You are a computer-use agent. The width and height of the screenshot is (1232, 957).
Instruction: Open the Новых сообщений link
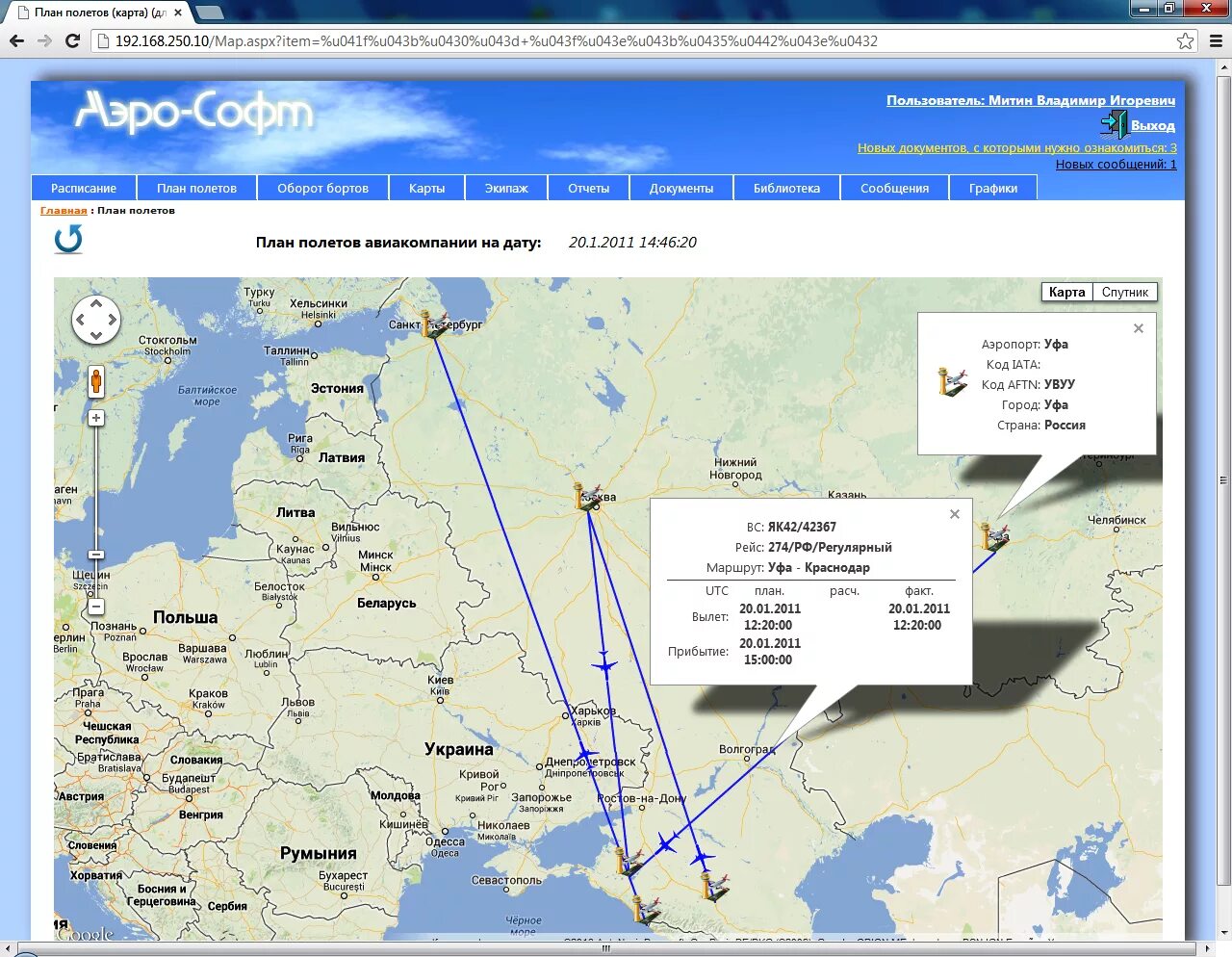(1116, 164)
